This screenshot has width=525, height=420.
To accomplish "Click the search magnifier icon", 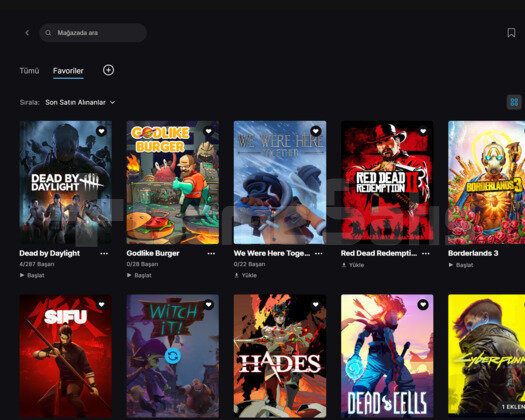I will 48,32.
